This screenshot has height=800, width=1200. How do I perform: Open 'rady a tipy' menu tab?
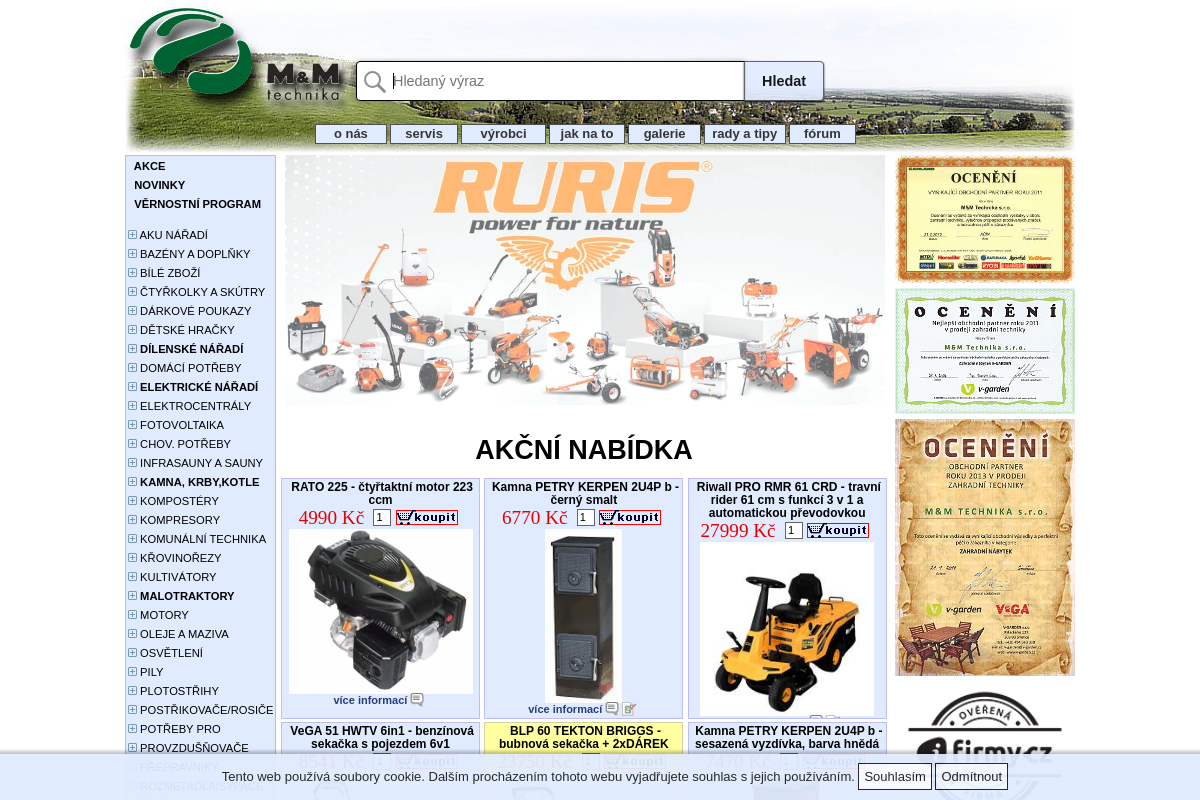click(x=745, y=134)
